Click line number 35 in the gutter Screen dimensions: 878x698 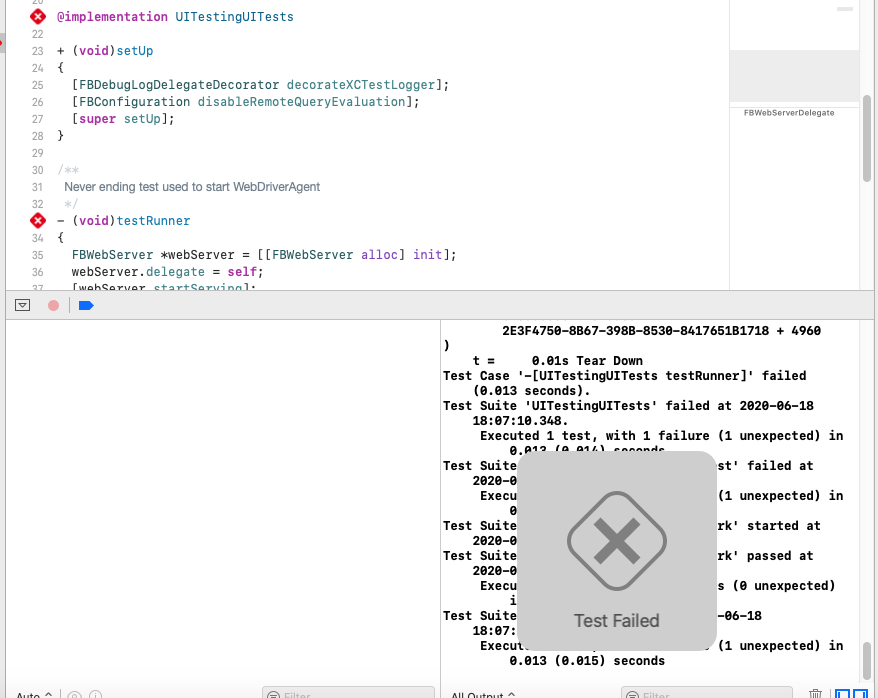coord(38,255)
